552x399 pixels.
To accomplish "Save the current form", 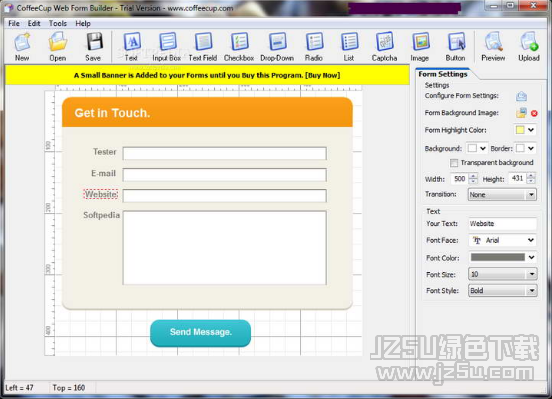I will coord(93,47).
